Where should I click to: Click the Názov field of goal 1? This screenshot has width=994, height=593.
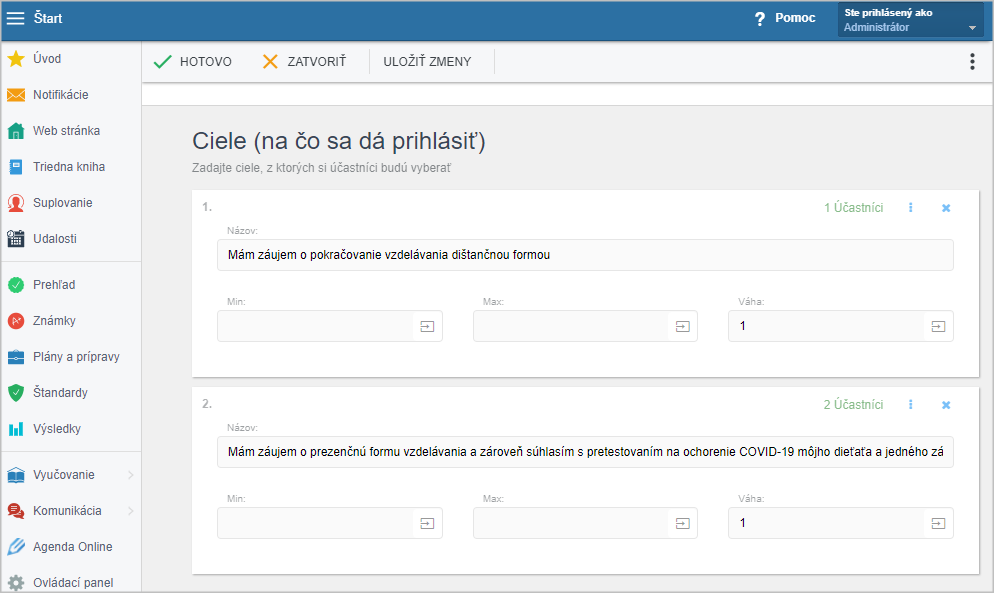pyautogui.click(x=585, y=255)
